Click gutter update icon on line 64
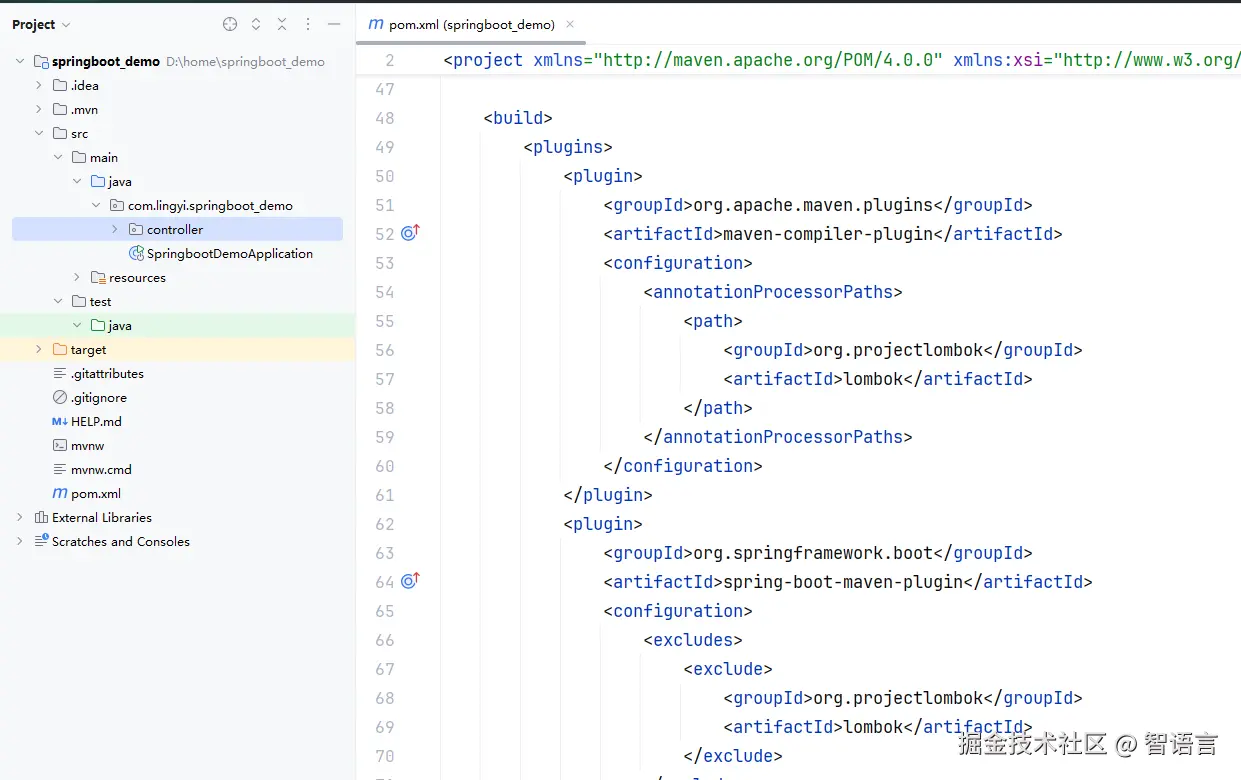The width and height of the screenshot is (1241, 780). point(409,581)
